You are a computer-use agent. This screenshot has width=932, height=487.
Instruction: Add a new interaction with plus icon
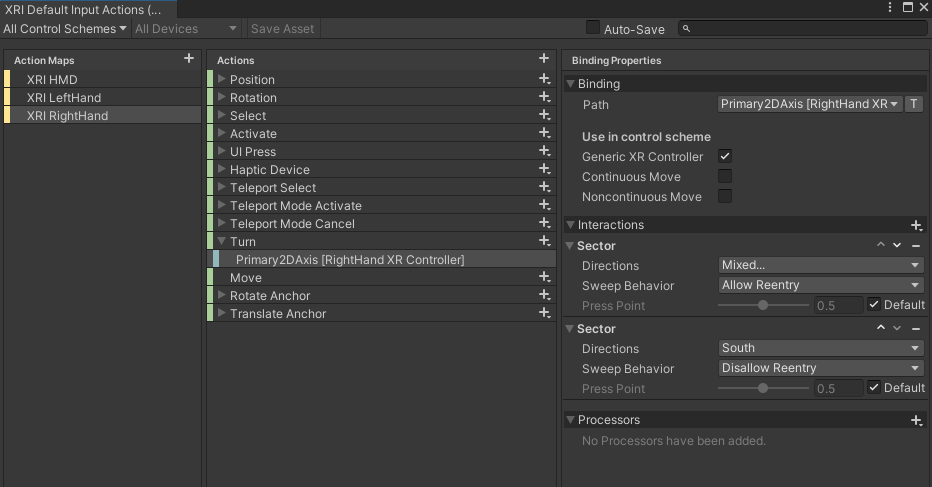(916, 225)
